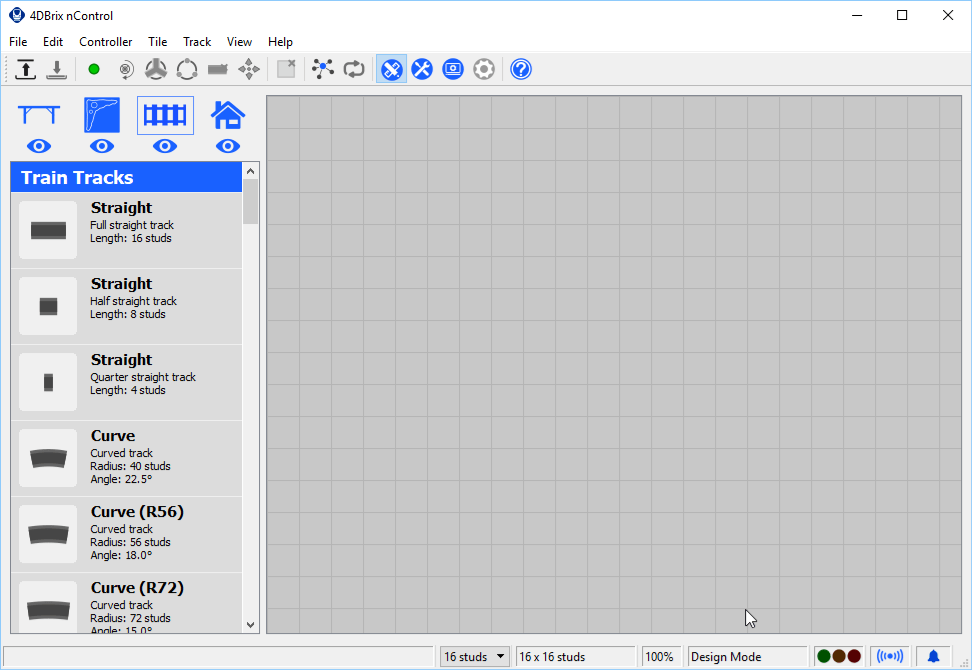Image resolution: width=972 pixels, height=670 pixels.
Task: Click the gray square with X icon
Action: [x=286, y=69]
